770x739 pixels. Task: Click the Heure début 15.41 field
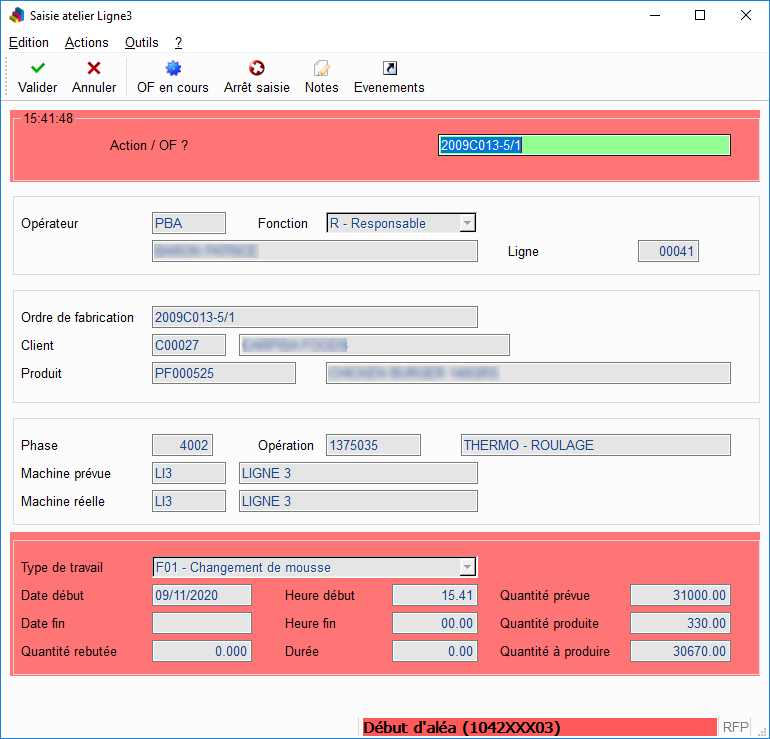click(435, 595)
